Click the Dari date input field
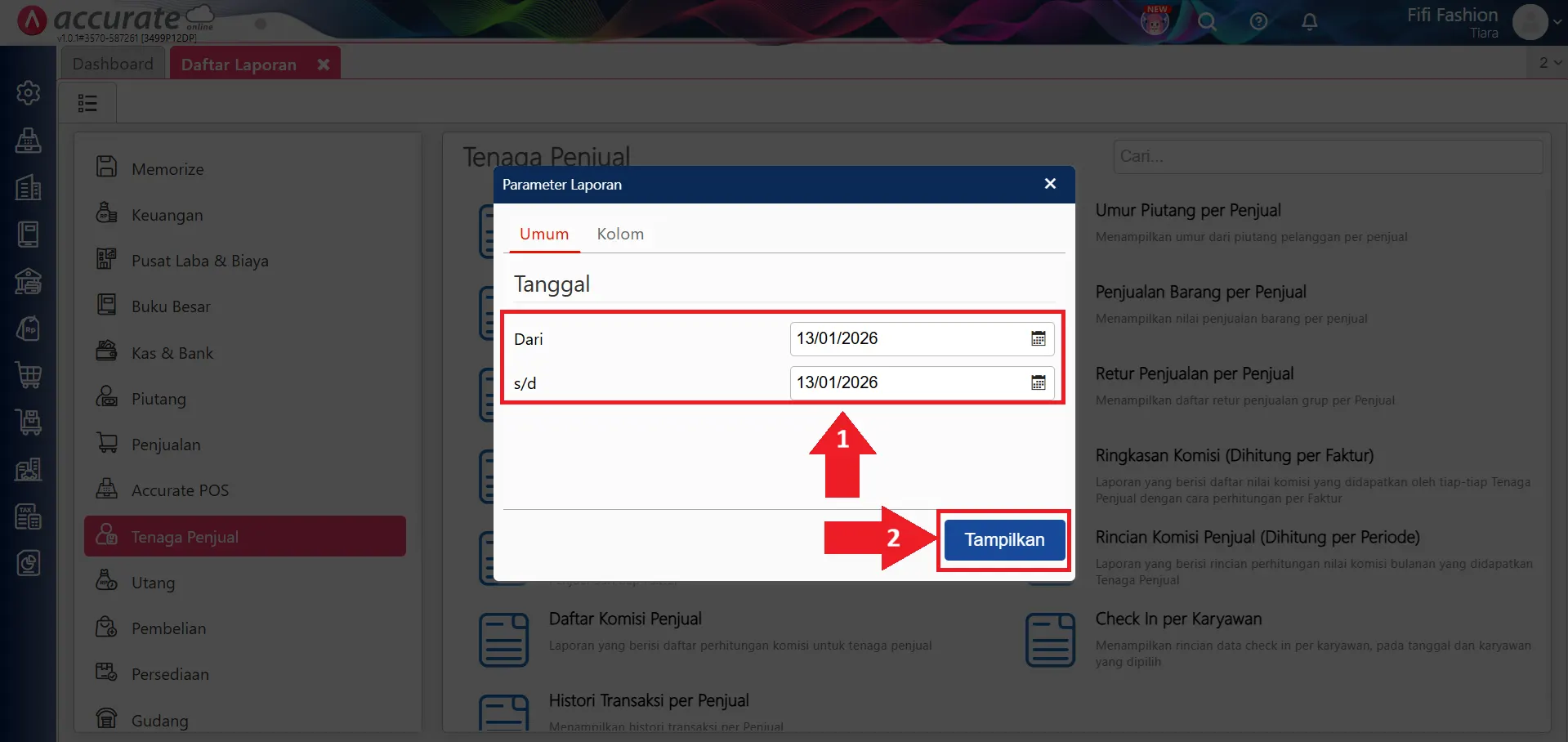The height and width of the screenshot is (742, 1568). click(909, 339)
